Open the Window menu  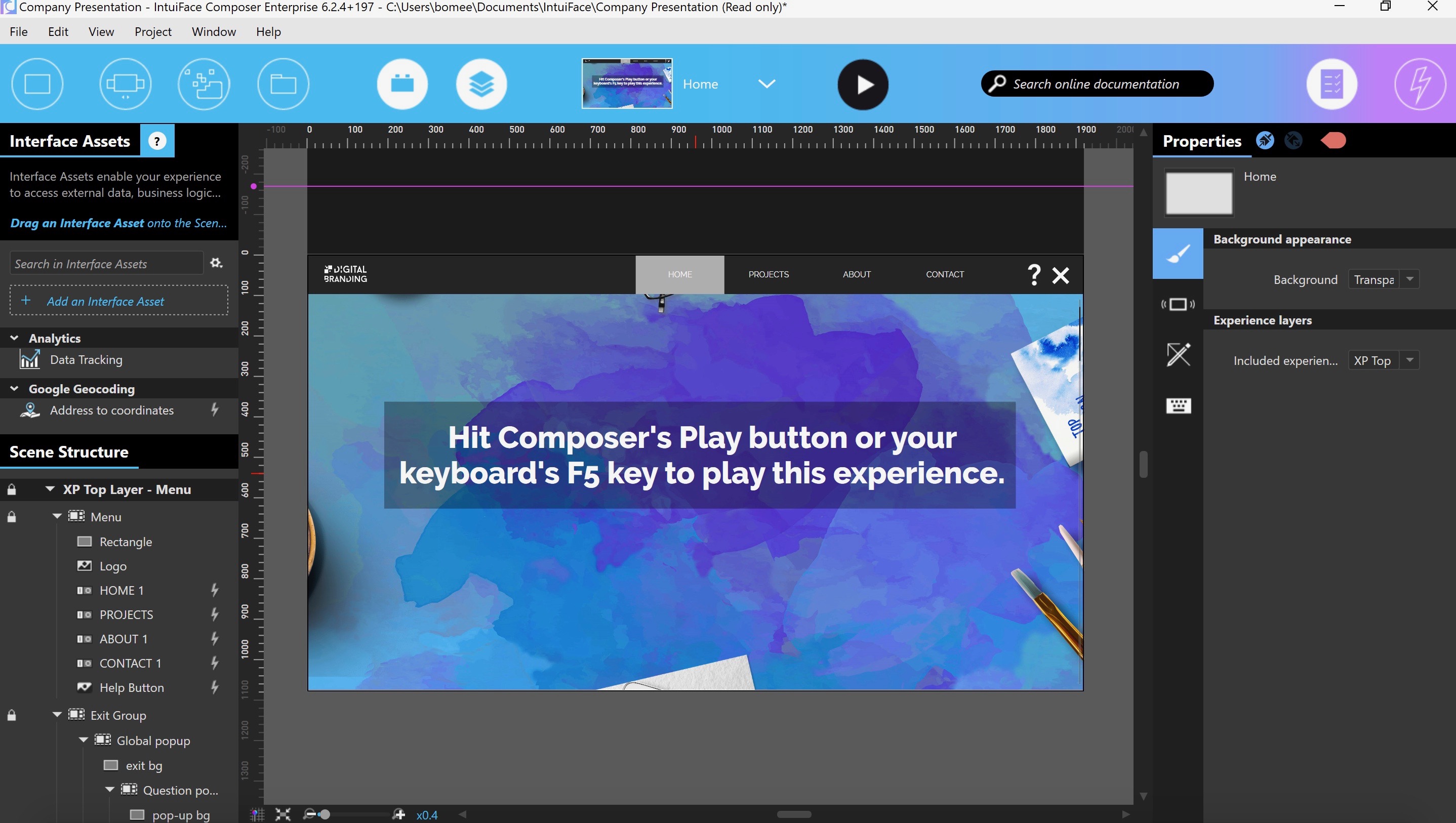coord(214,32)
